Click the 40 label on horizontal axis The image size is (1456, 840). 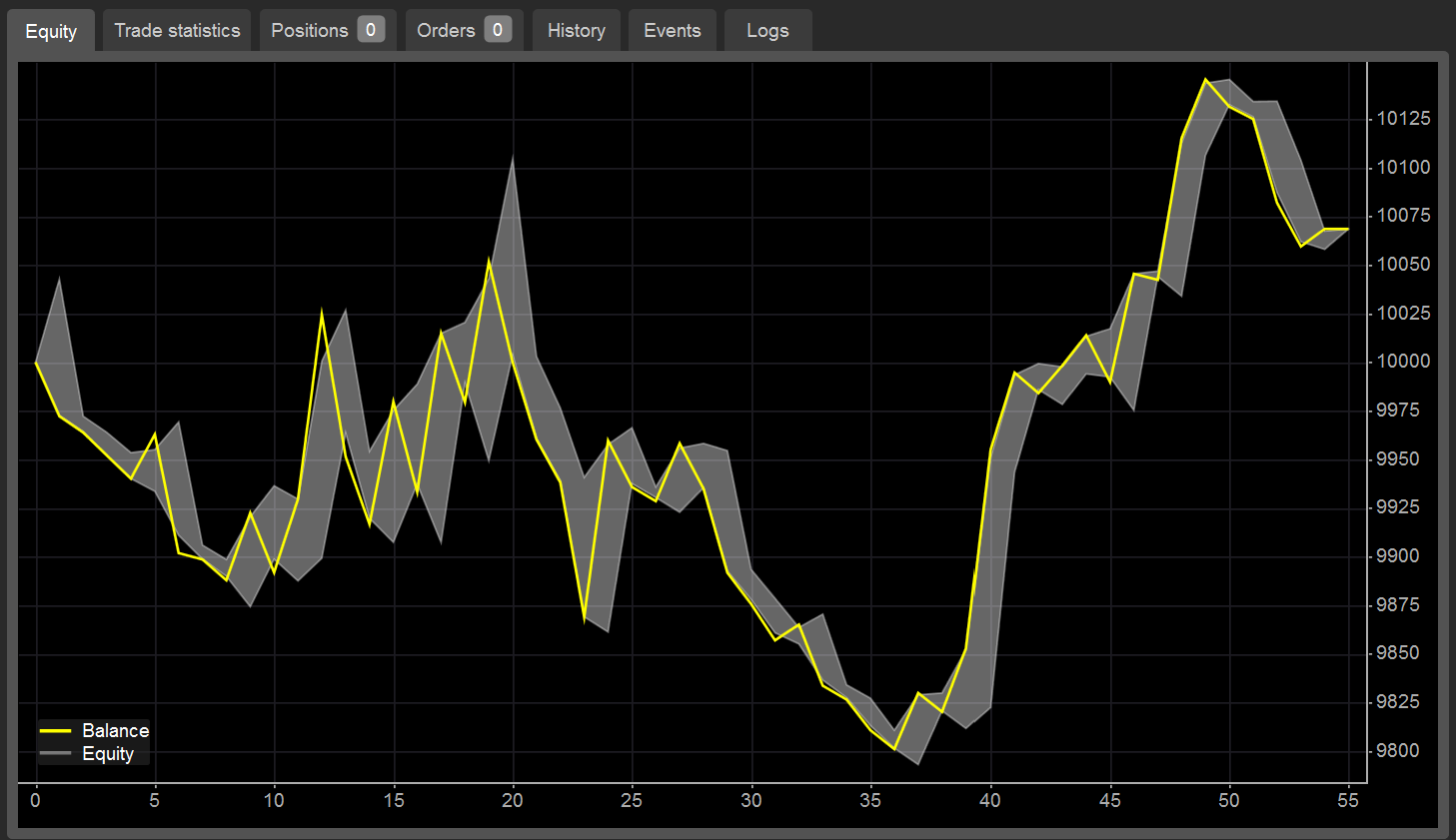coord(989,800)
